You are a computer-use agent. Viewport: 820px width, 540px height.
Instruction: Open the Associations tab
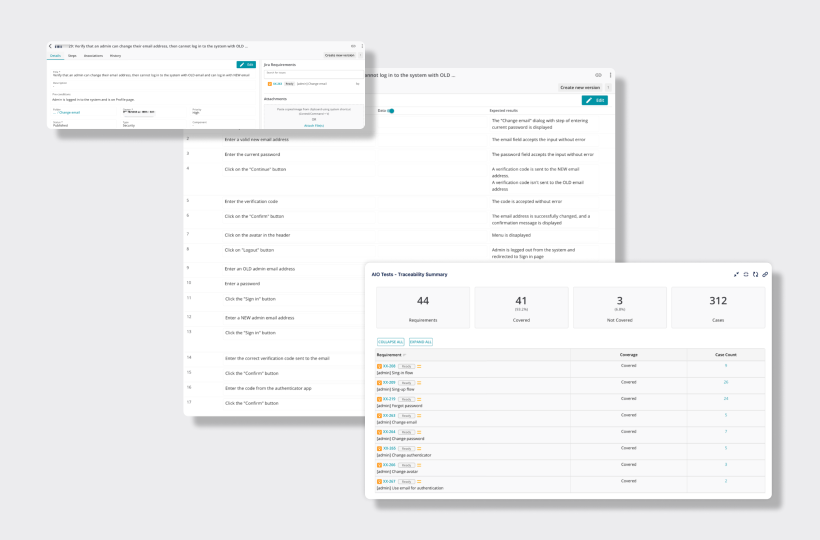pos(93,56)
